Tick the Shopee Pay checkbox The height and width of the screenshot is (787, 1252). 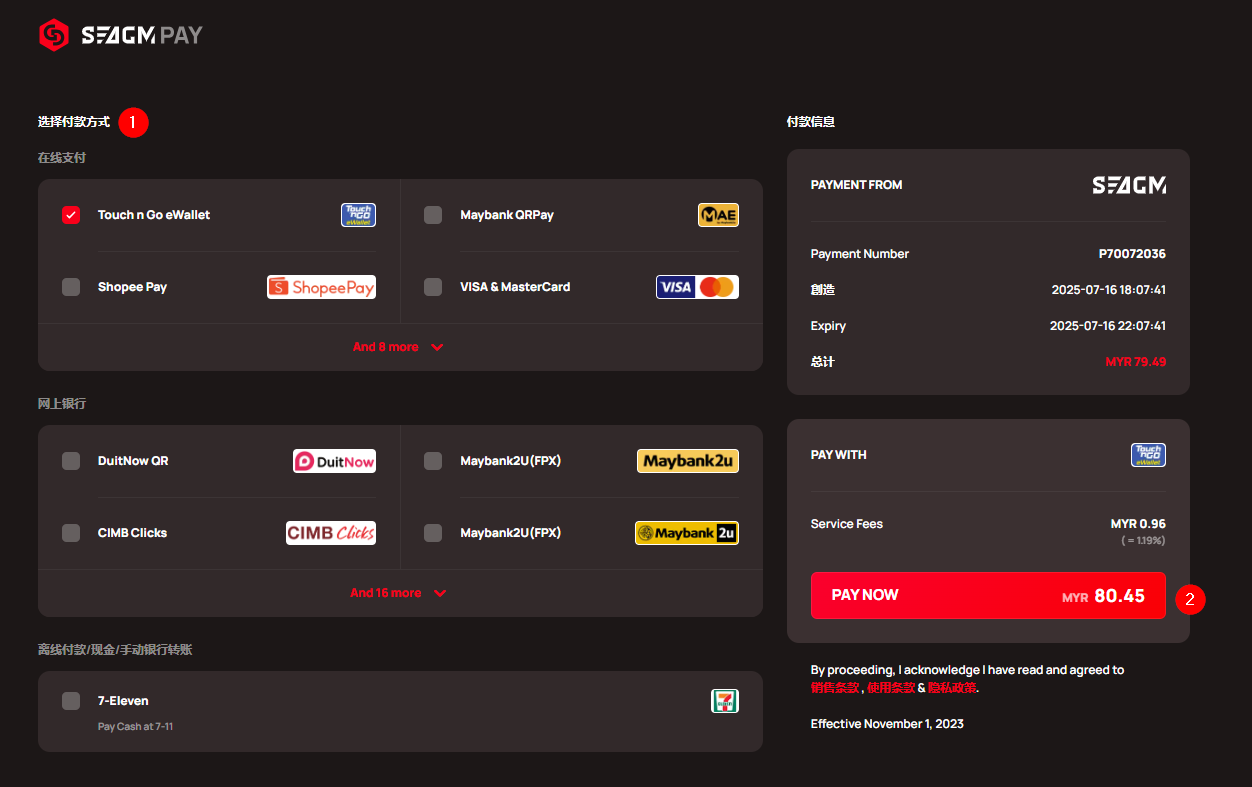tap(71, 287)
